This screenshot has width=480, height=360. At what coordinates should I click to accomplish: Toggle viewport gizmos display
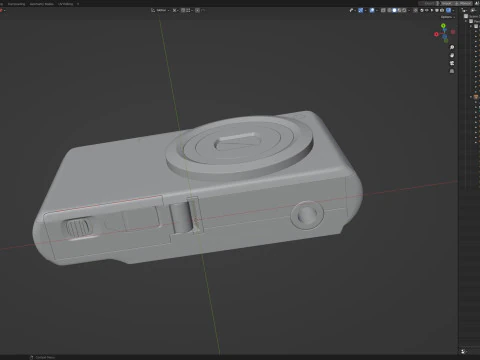click(x=361, y=10)
